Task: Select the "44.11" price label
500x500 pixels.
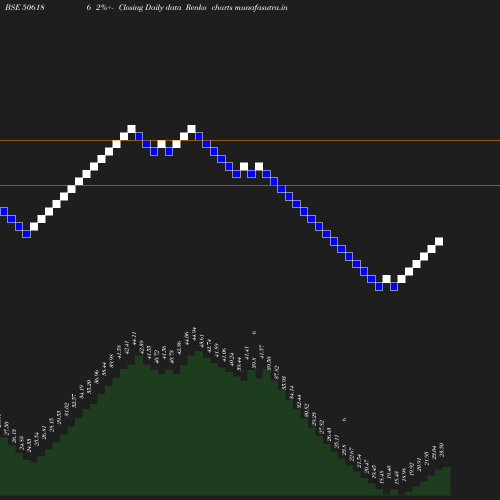Action: (134, 338)
